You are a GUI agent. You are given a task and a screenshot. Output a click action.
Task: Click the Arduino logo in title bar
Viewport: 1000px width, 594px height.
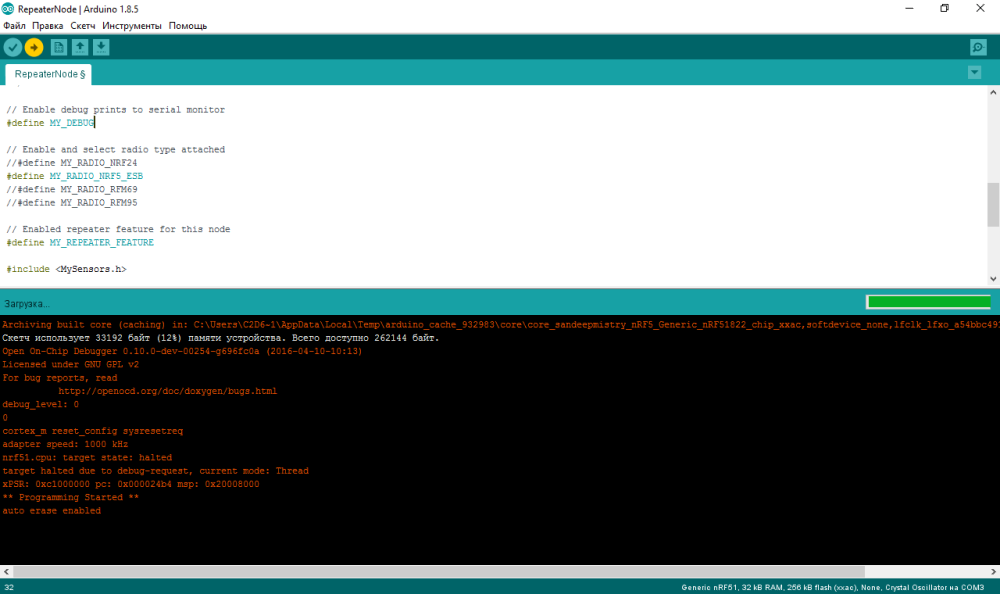tap(10, 8)
